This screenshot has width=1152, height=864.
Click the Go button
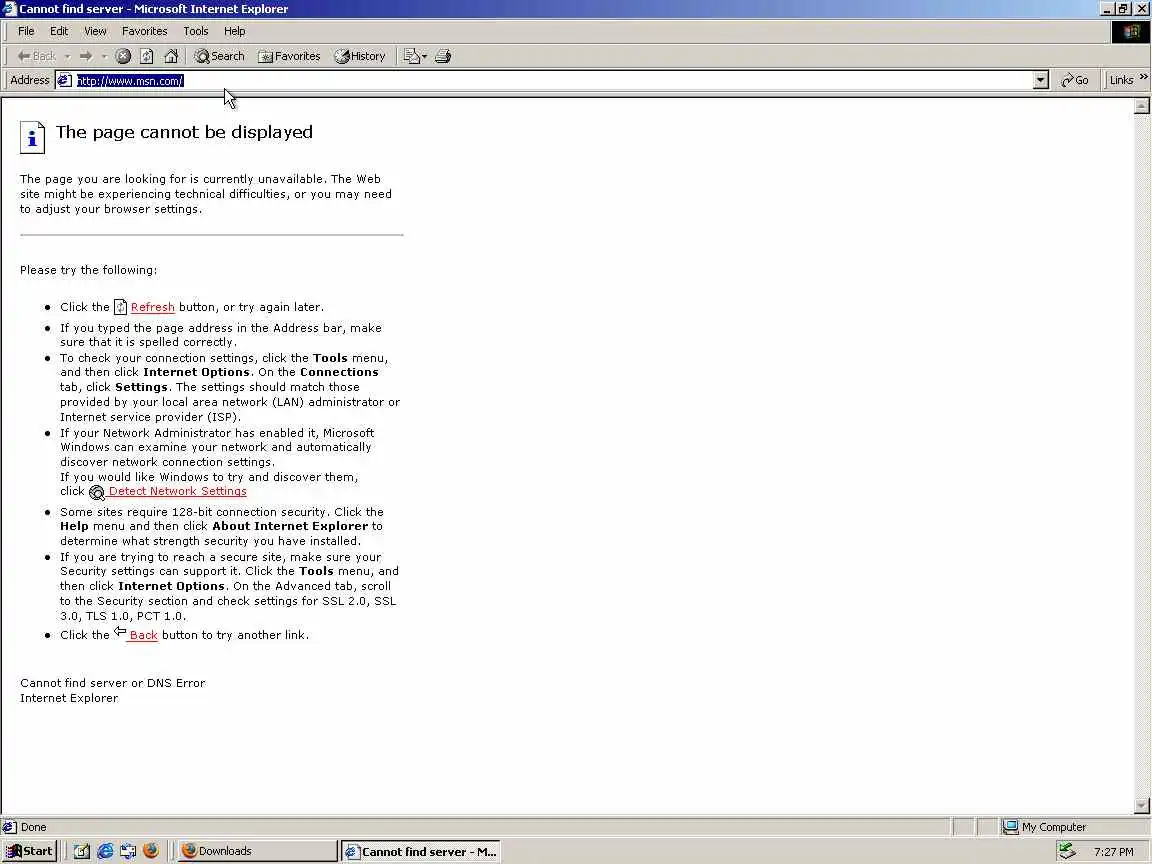[x=1074, y=80]
